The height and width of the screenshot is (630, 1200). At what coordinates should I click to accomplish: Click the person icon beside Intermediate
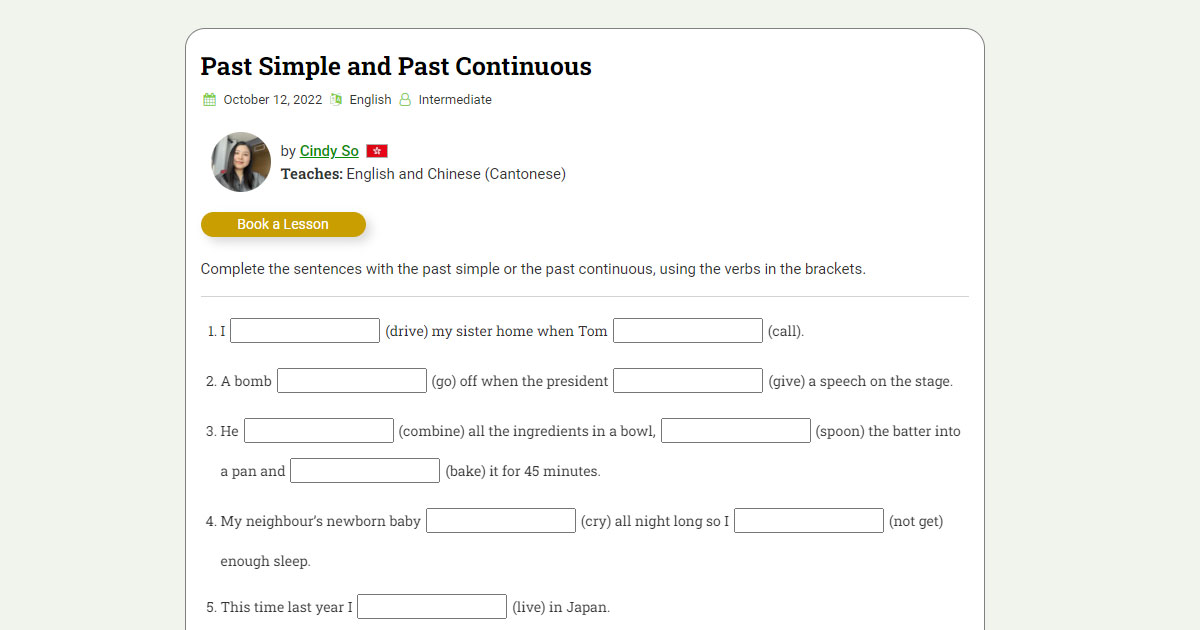405,100
